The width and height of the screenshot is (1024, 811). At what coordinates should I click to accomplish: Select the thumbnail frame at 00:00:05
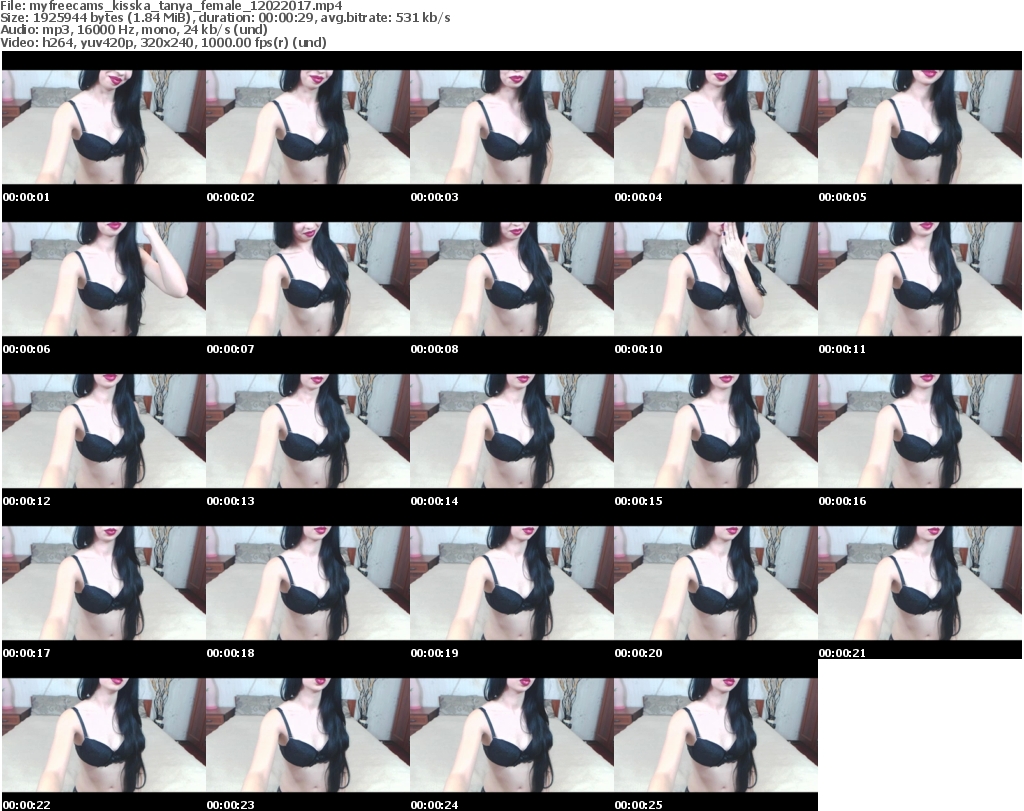tap(920, 127)
